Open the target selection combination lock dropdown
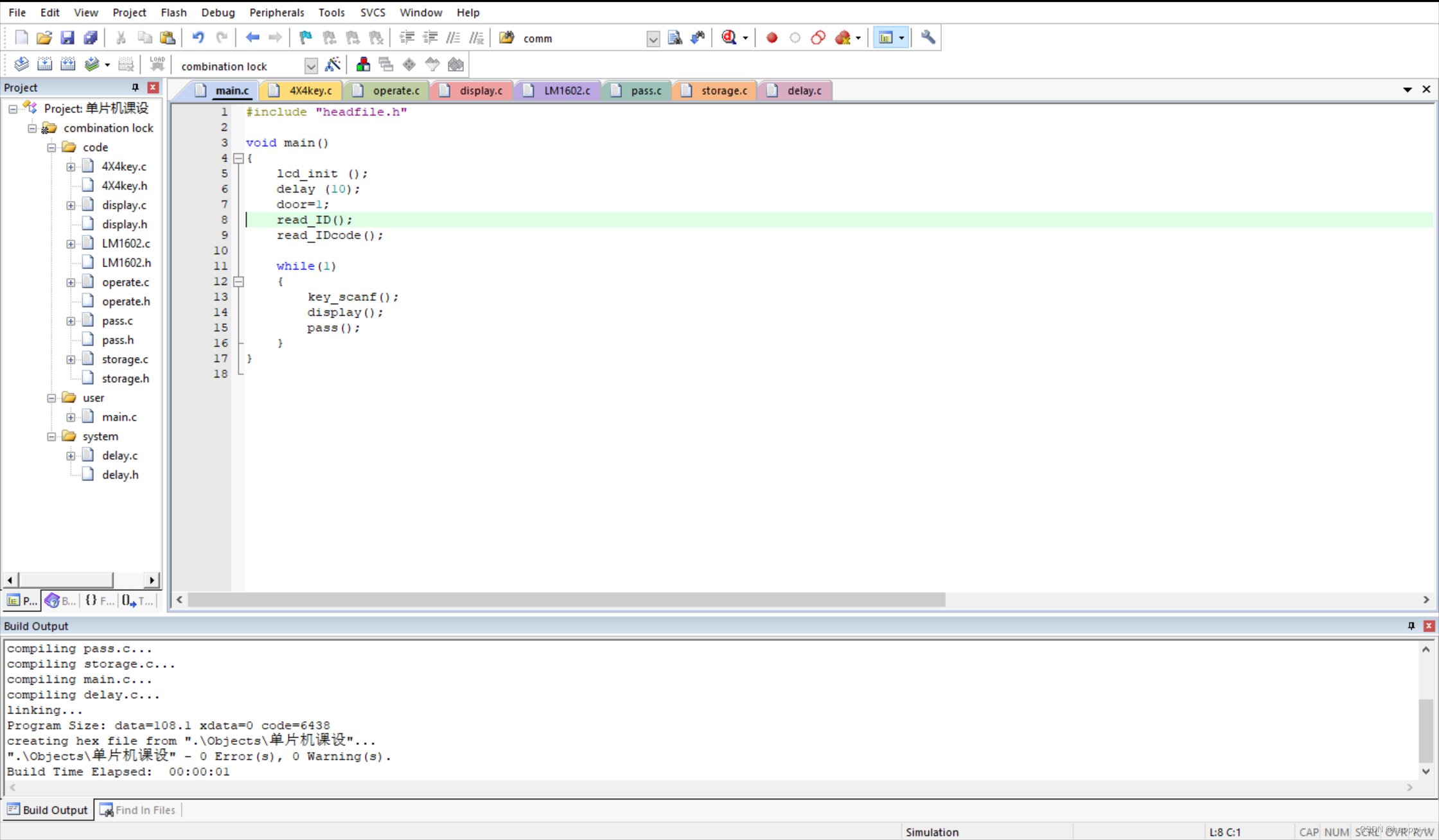Image resolution: width=1439 pixels, height=840 pixels. point(311,66)
